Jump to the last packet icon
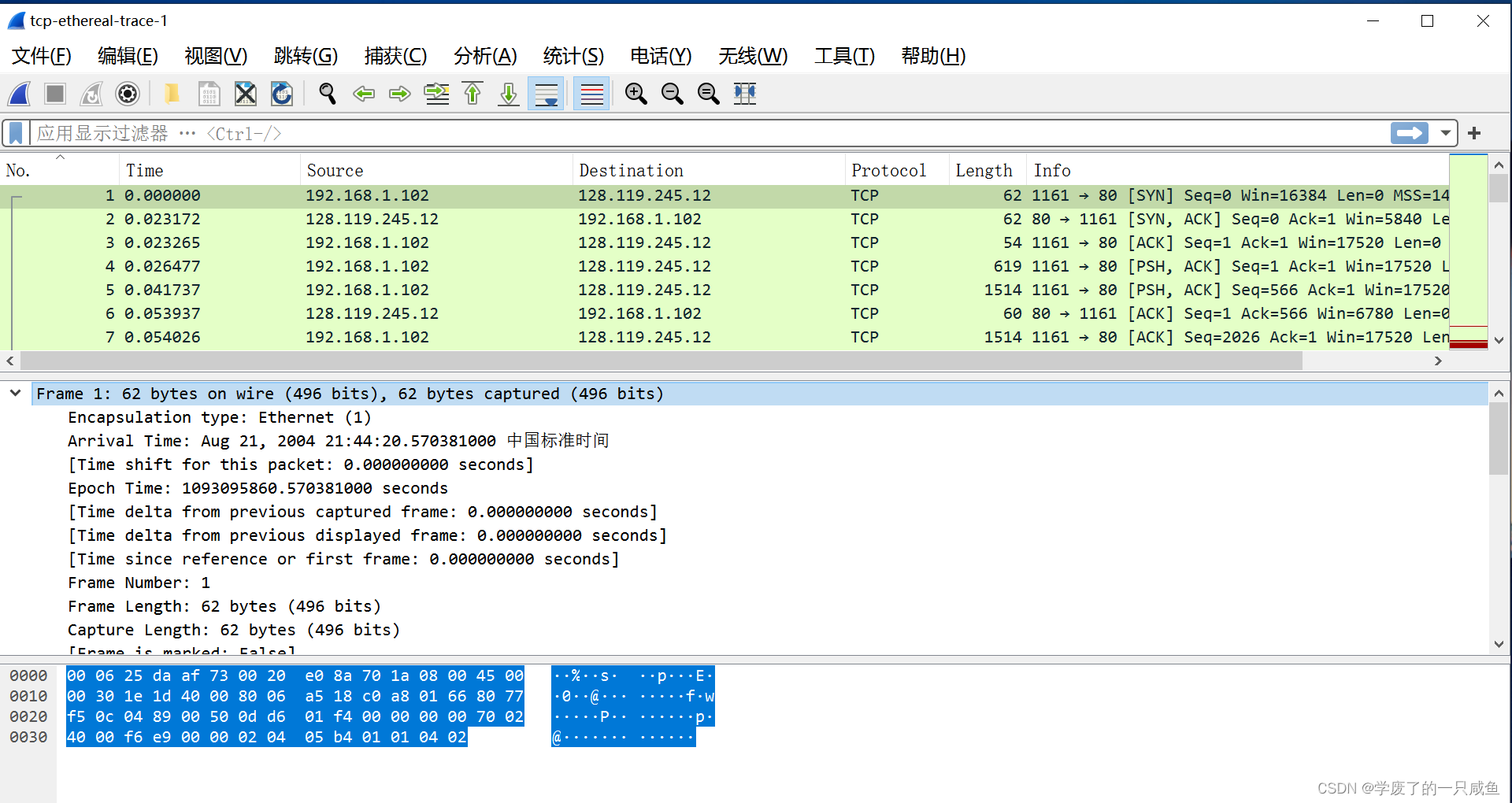 509,94
